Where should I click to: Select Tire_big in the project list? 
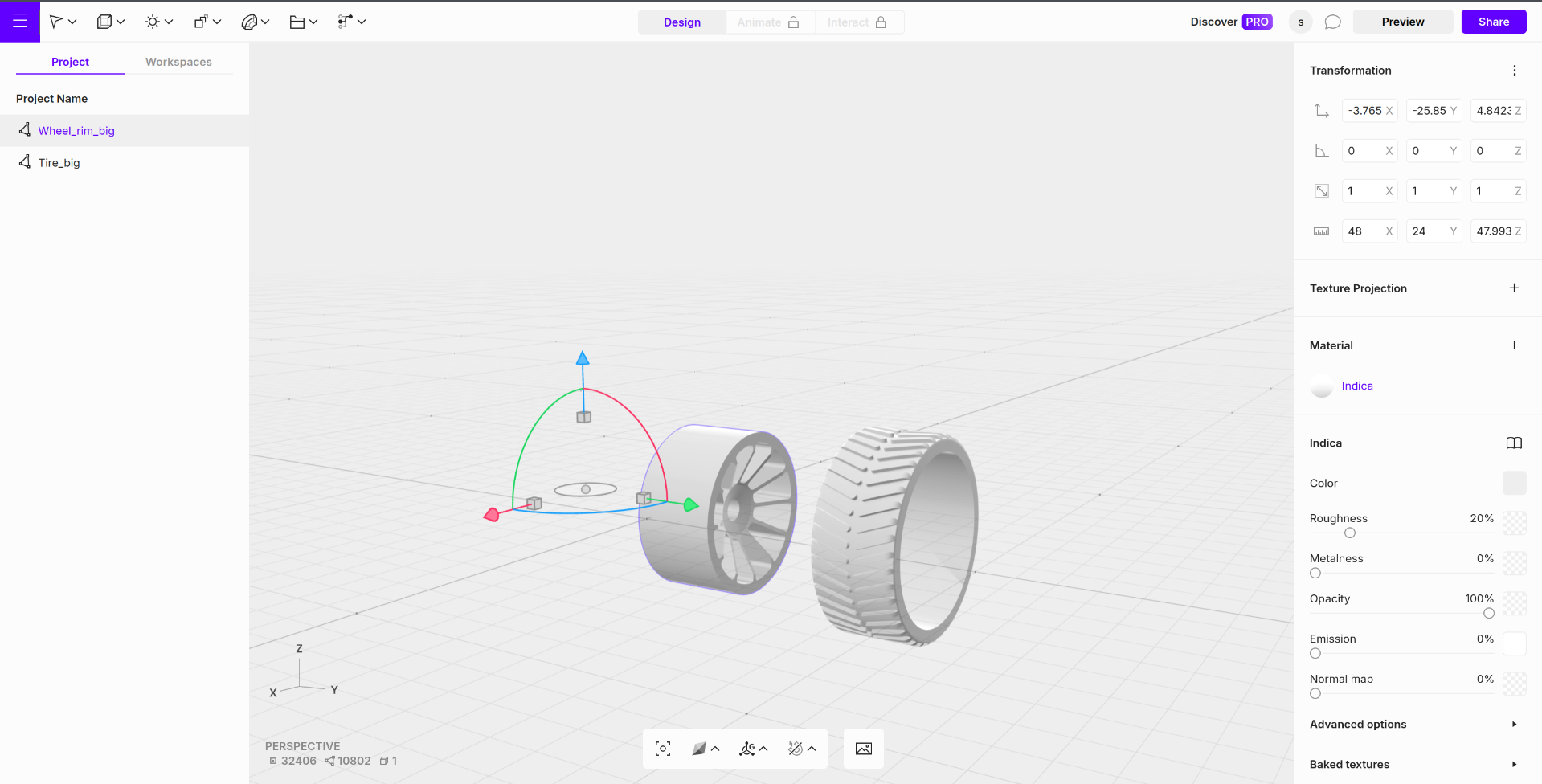coord(125,162)
